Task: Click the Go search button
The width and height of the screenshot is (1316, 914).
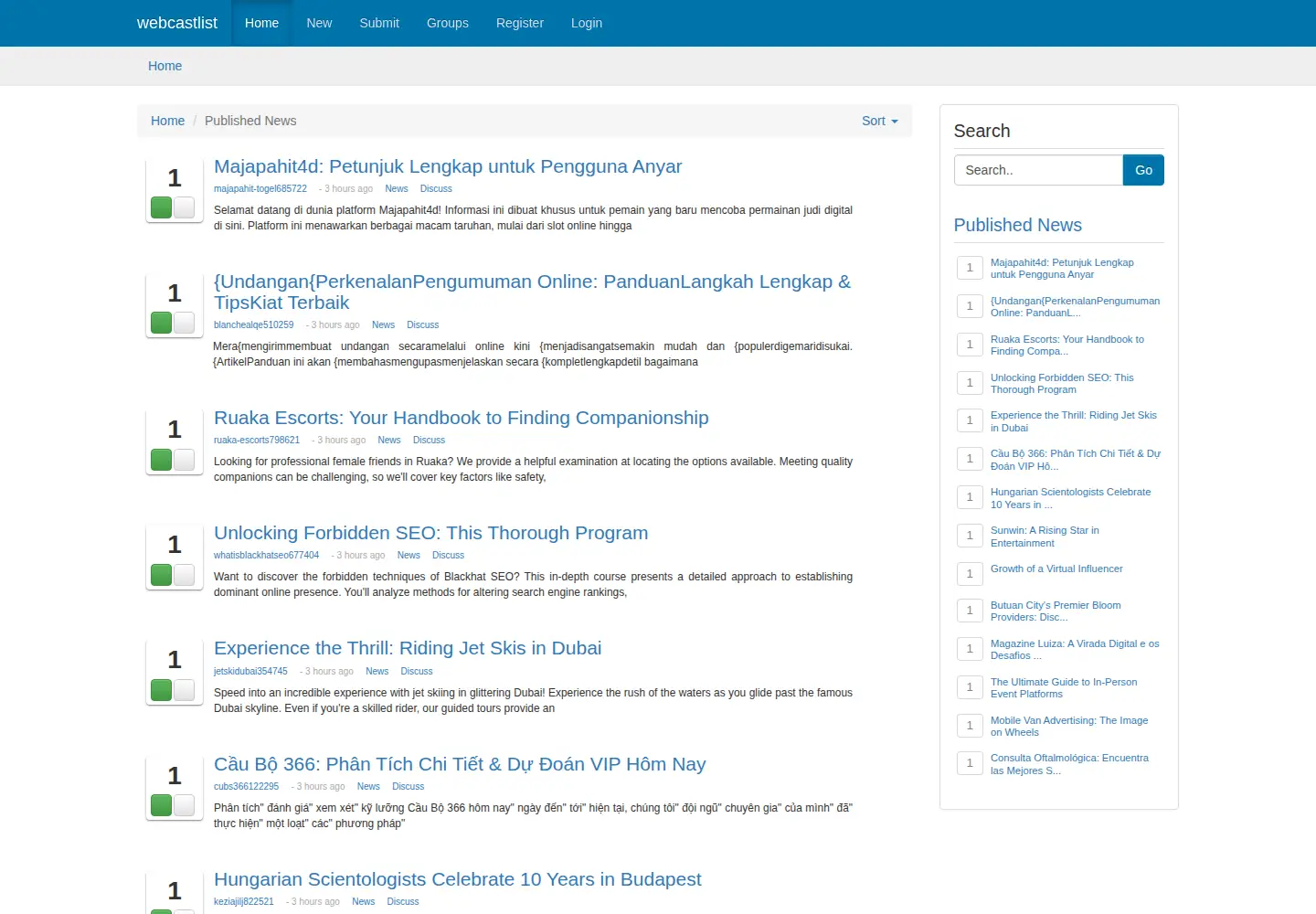Action: point(1143,170)
